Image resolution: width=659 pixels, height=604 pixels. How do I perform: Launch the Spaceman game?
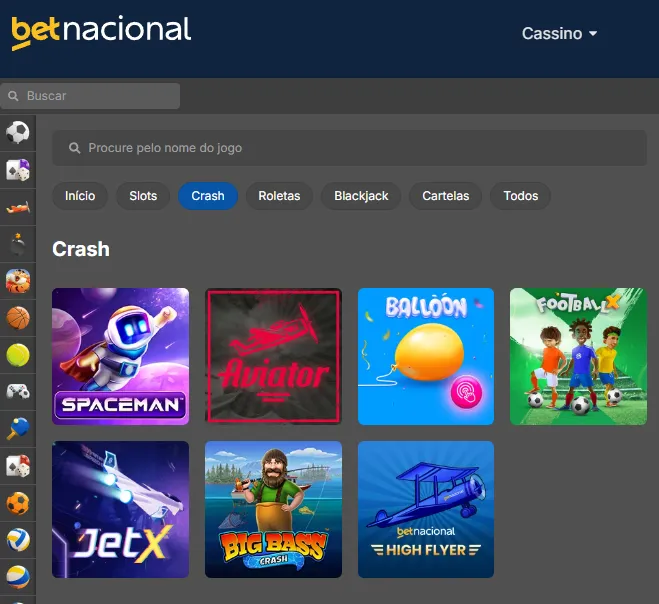point(121,356)
